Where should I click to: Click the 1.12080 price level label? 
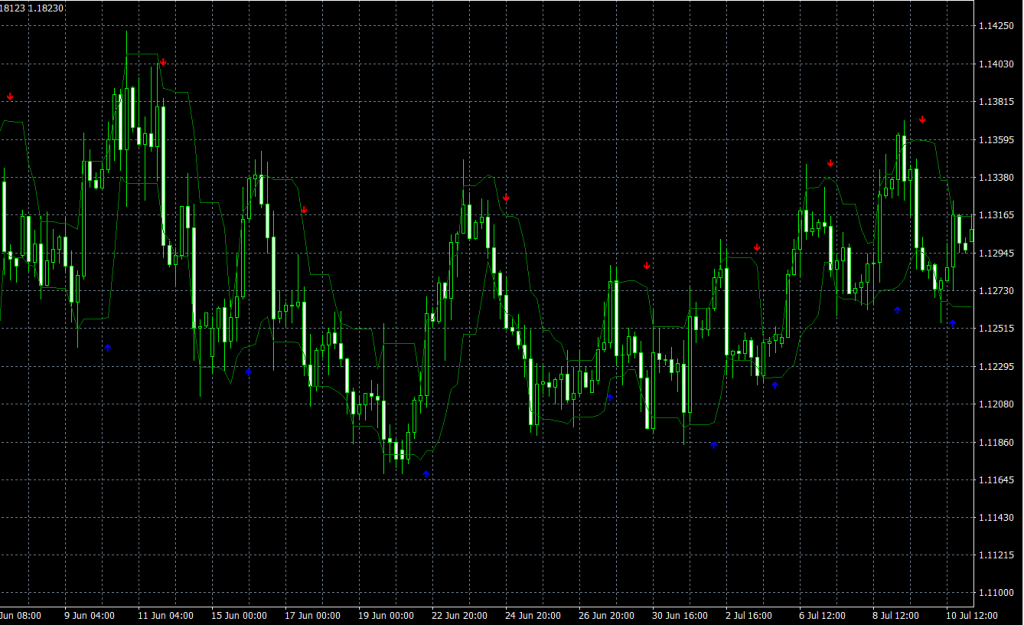coord(996,404)
